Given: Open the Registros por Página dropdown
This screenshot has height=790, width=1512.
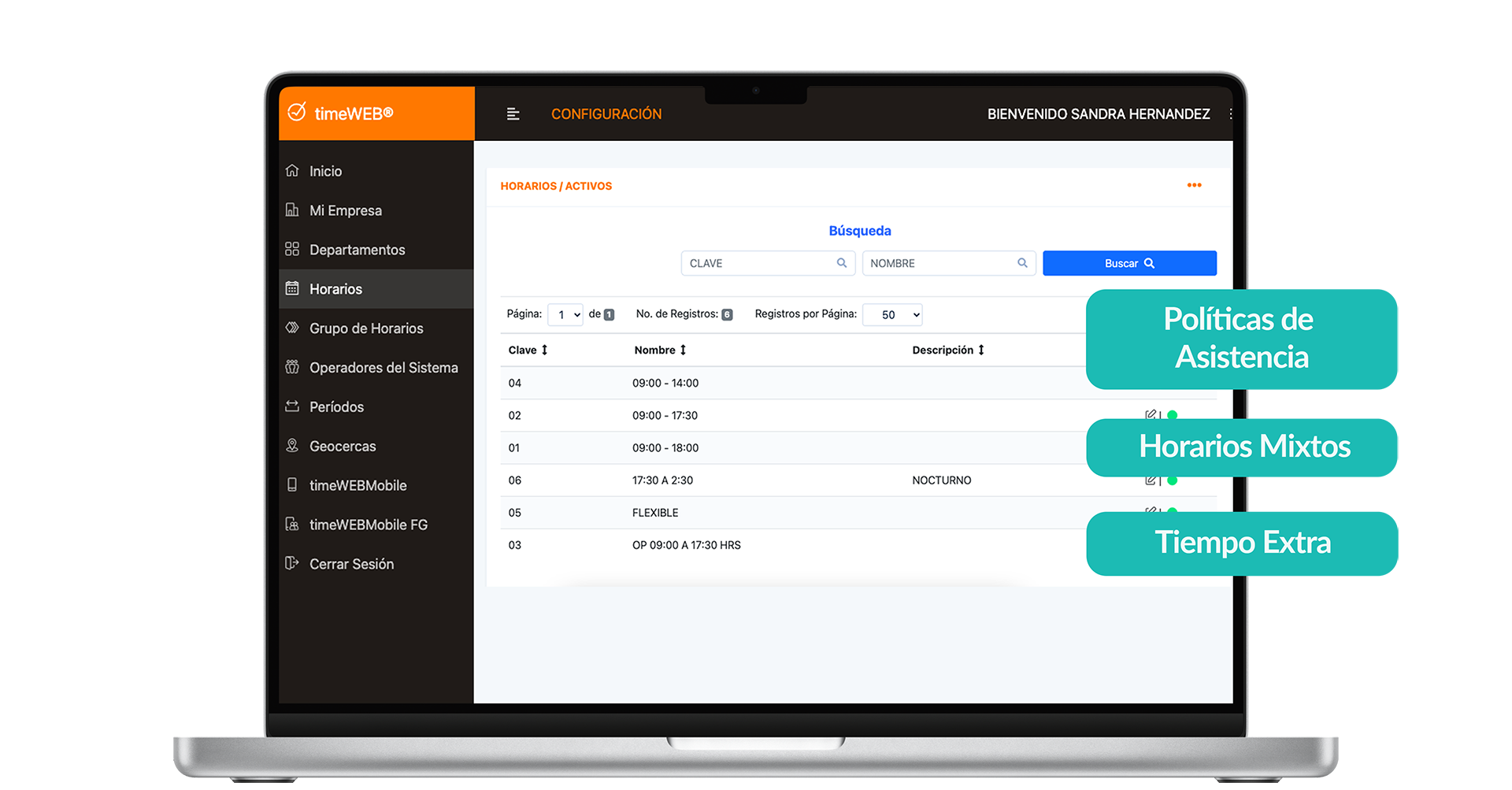Looking at the screenshot, I should tap(892, 314).
